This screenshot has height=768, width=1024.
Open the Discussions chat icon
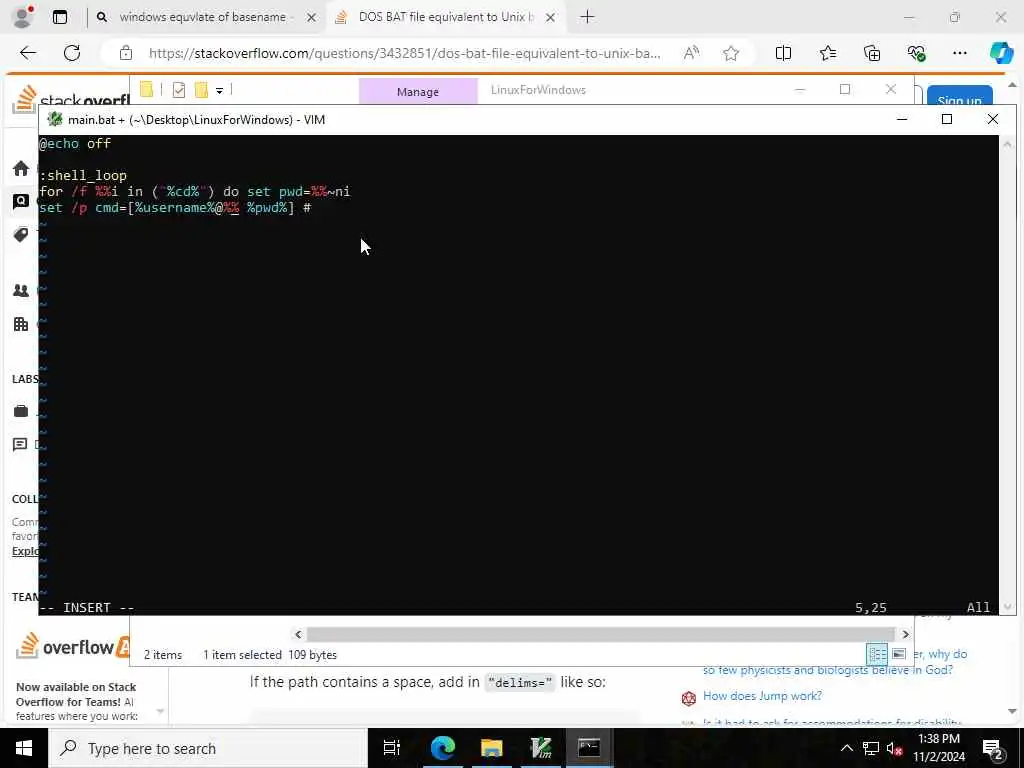pos(20,445)
